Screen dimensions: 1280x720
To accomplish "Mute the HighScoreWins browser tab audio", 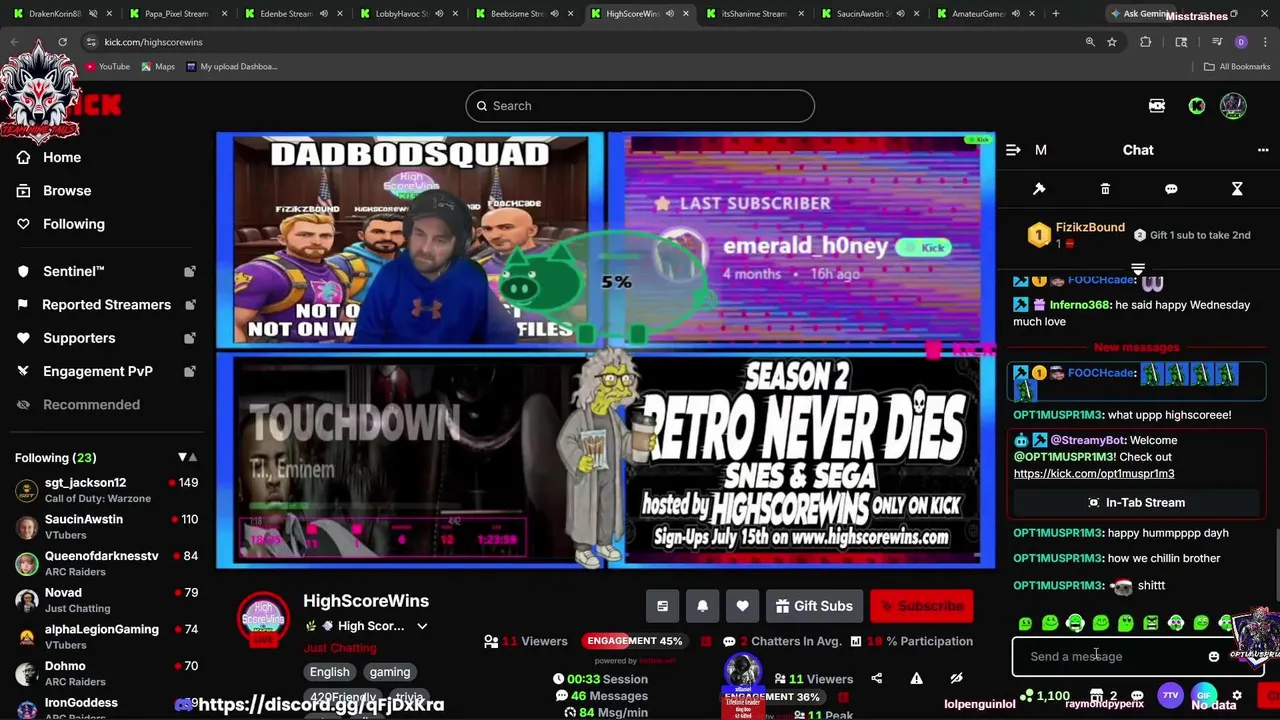I will pyautogui.click(x=669, y=14).
